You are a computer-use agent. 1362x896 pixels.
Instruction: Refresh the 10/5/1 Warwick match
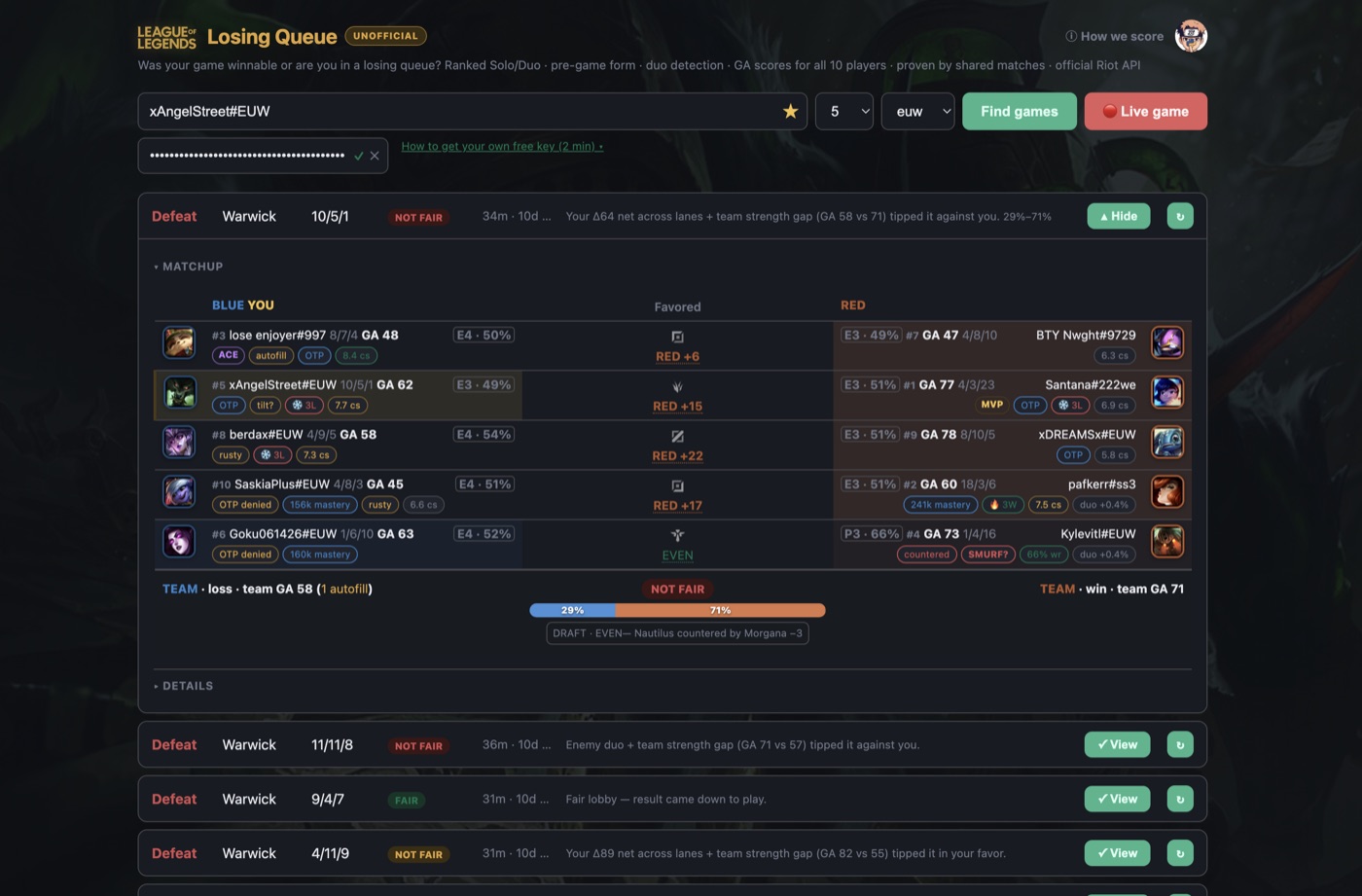pyautogui.click(x=1180, y=216)
